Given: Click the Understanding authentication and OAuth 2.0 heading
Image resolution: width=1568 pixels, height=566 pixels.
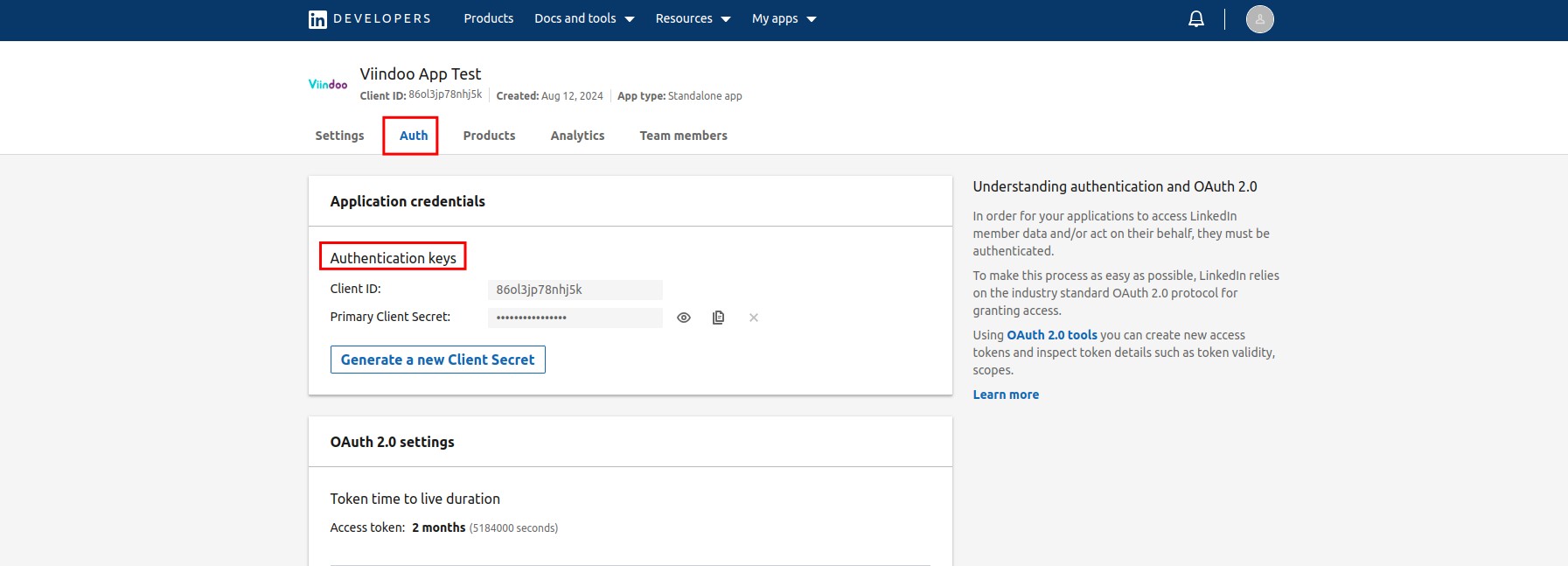Looking at the screenshot, I should [1114, 186].
